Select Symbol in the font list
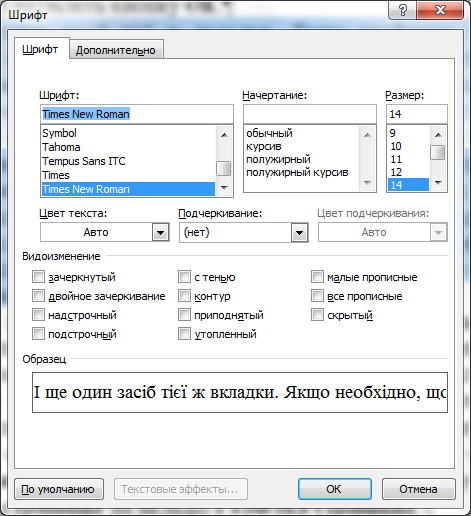This screenshot has height=516, width=471. click(x=128, y=133)
